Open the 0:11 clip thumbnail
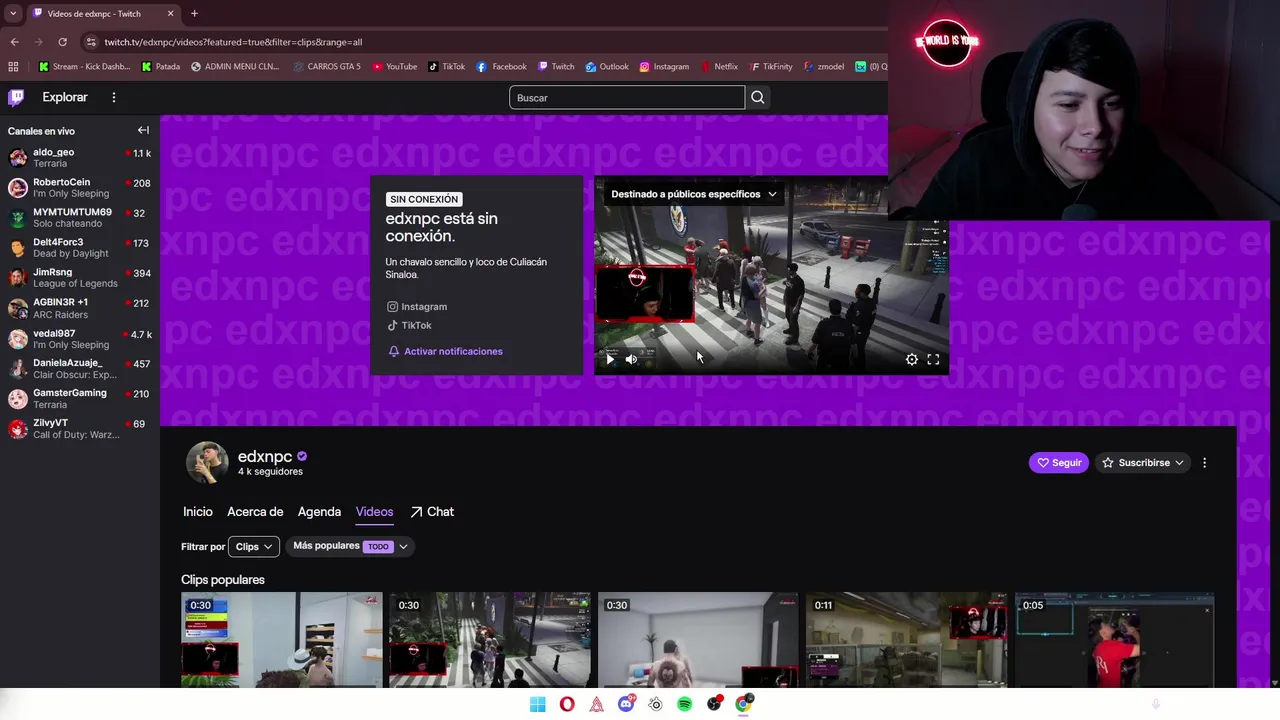Viewport: 1280px width, 720px height. click(x=906, y=640)
